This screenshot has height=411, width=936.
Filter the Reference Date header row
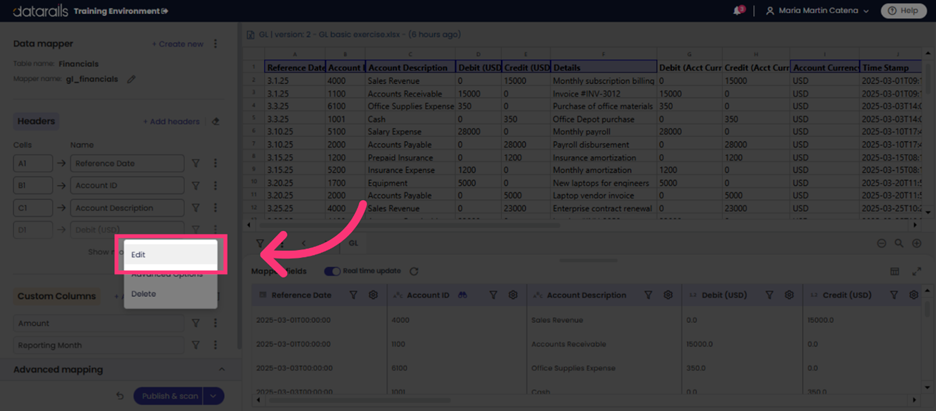coord(195,163)
